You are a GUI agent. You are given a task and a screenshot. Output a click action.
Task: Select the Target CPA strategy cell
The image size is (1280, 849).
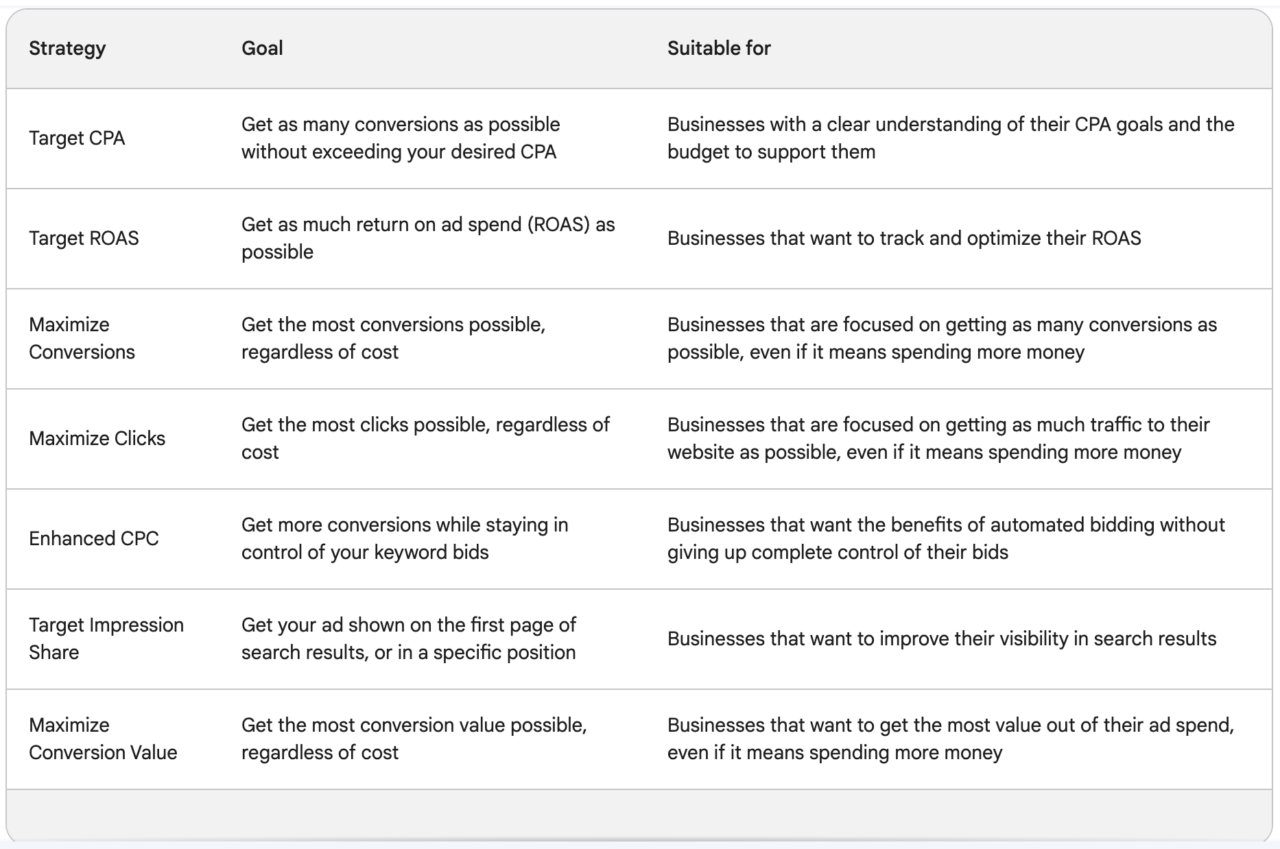77,138
